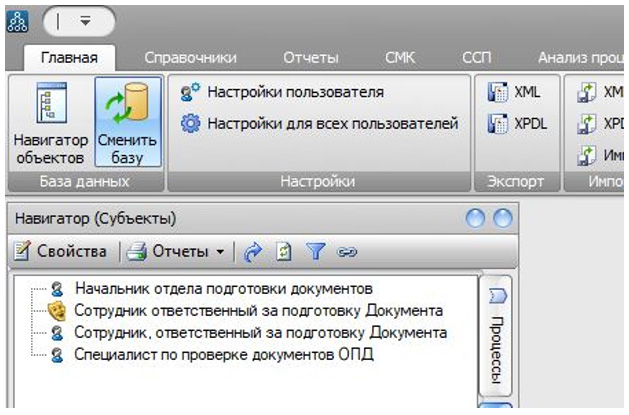Viewport: 629px width, 415px height.
Task: Open the Отчеты ribbon tab
Action: [x=310, y=58]
